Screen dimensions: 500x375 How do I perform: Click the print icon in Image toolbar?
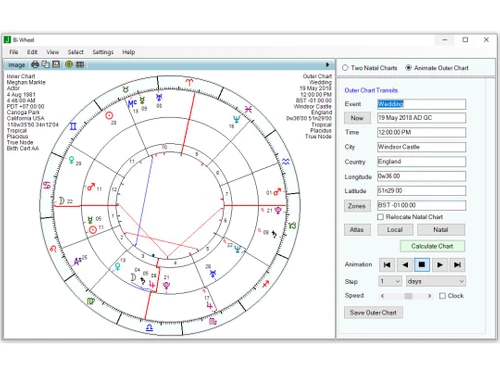[35, 64]
